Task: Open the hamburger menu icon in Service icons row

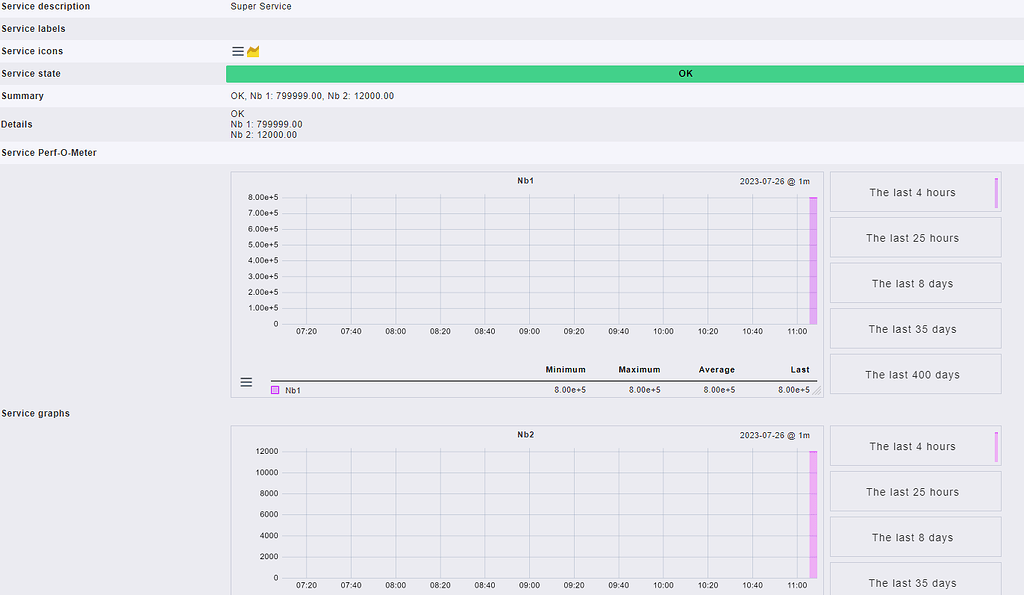Action: click(237, 50)
